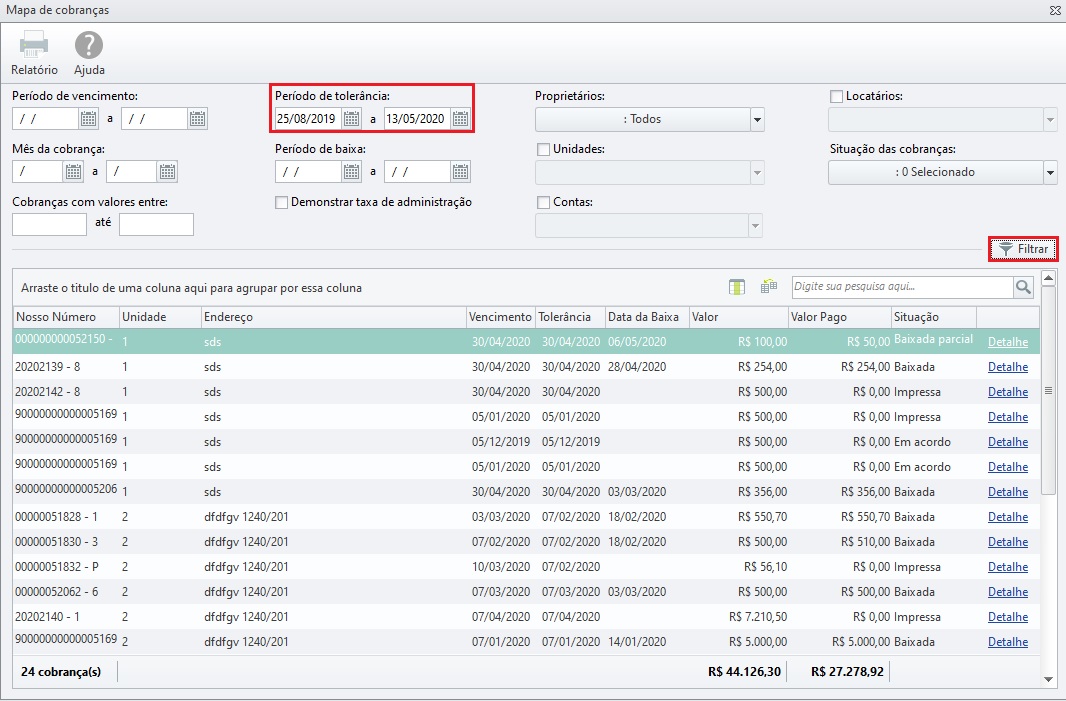Image resolution: width=1066 pixels, height=701 pixels.
Task: Focus the minimum Cobranças com valores field
Action: pyautogui.click(x=50, y=224)
